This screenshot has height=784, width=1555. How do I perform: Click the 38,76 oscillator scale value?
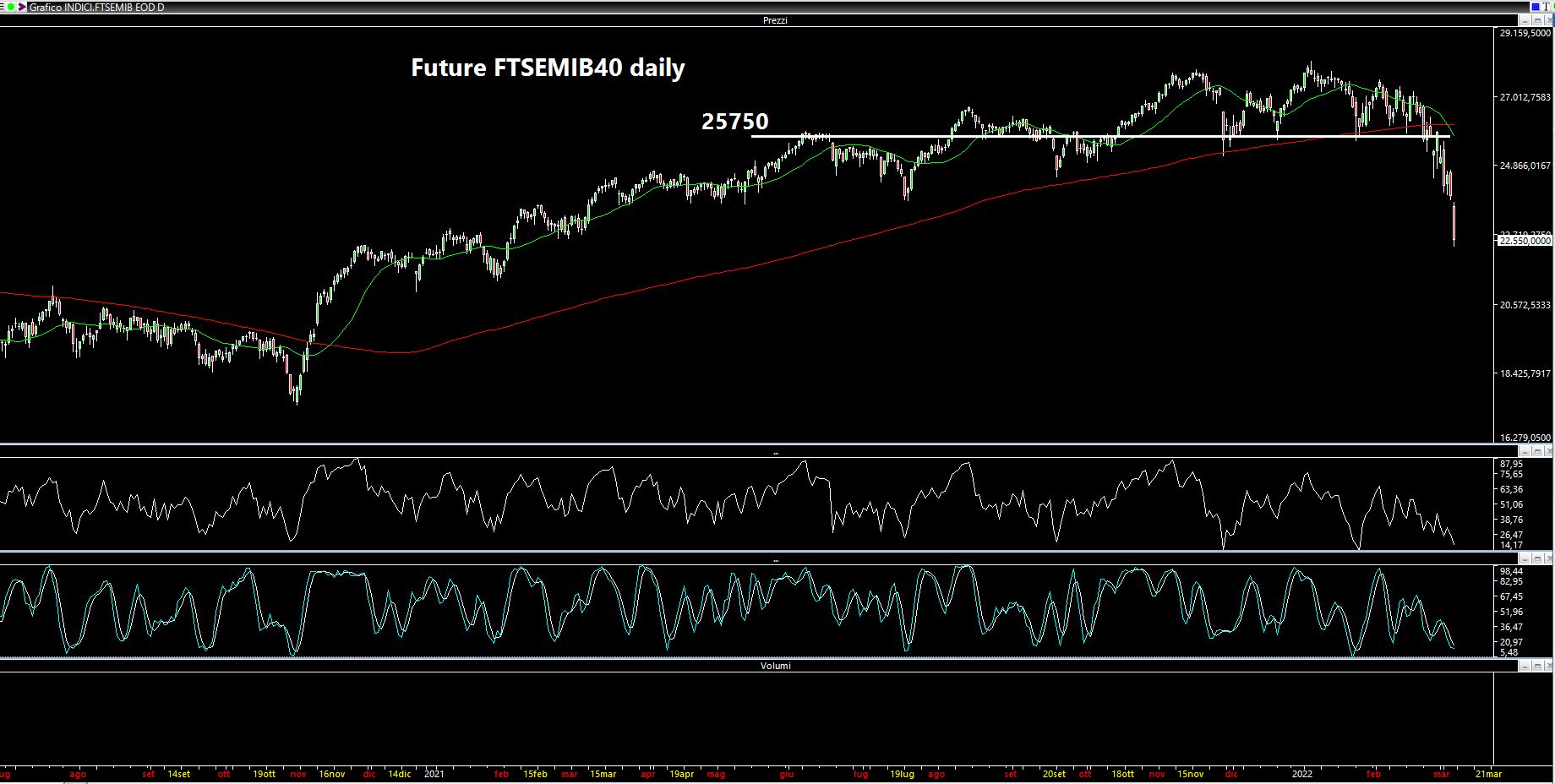[x=1511, y=520]
